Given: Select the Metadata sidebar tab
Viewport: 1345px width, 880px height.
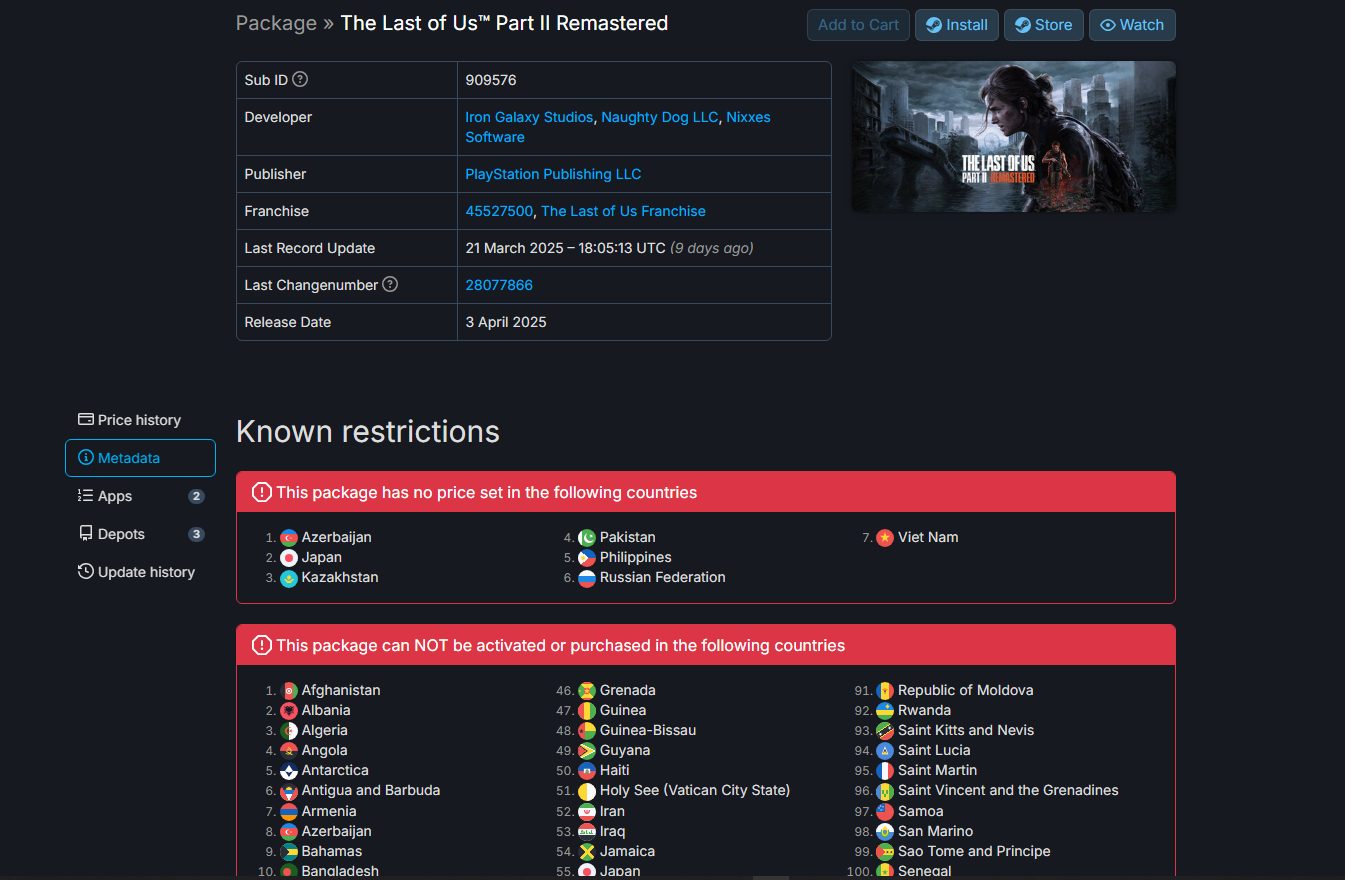Looking at the screenshot, I should (x=140, y=458).
